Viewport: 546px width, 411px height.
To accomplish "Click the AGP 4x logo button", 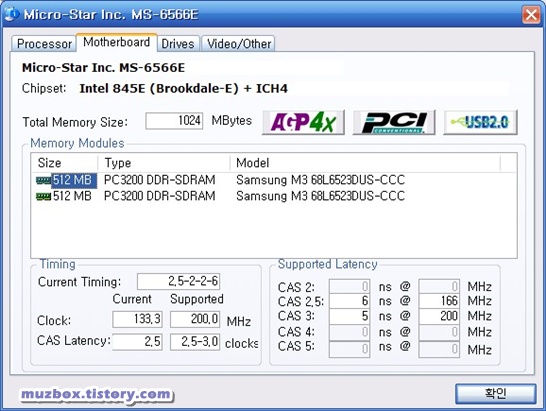I will click(x=303, y=122).
